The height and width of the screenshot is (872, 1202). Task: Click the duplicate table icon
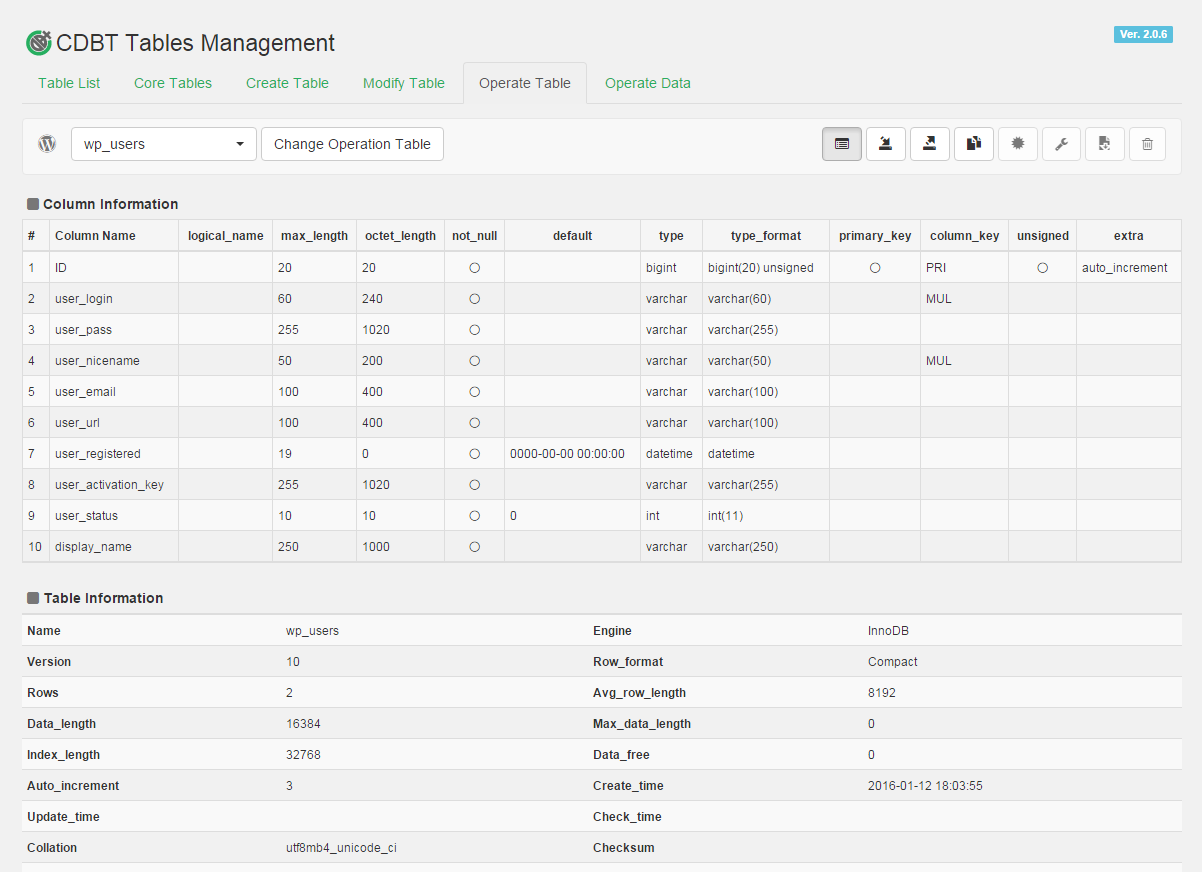[x=974, y=144]
